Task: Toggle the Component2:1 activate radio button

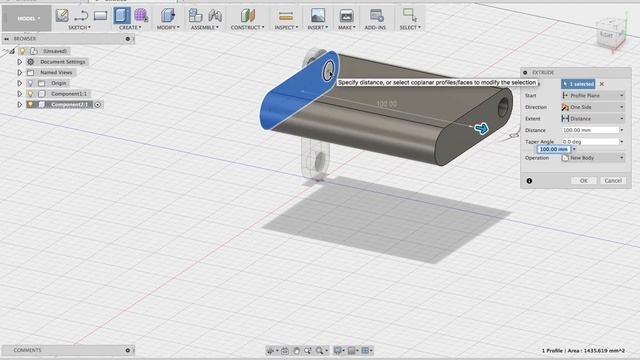Action: click(98, 105)
